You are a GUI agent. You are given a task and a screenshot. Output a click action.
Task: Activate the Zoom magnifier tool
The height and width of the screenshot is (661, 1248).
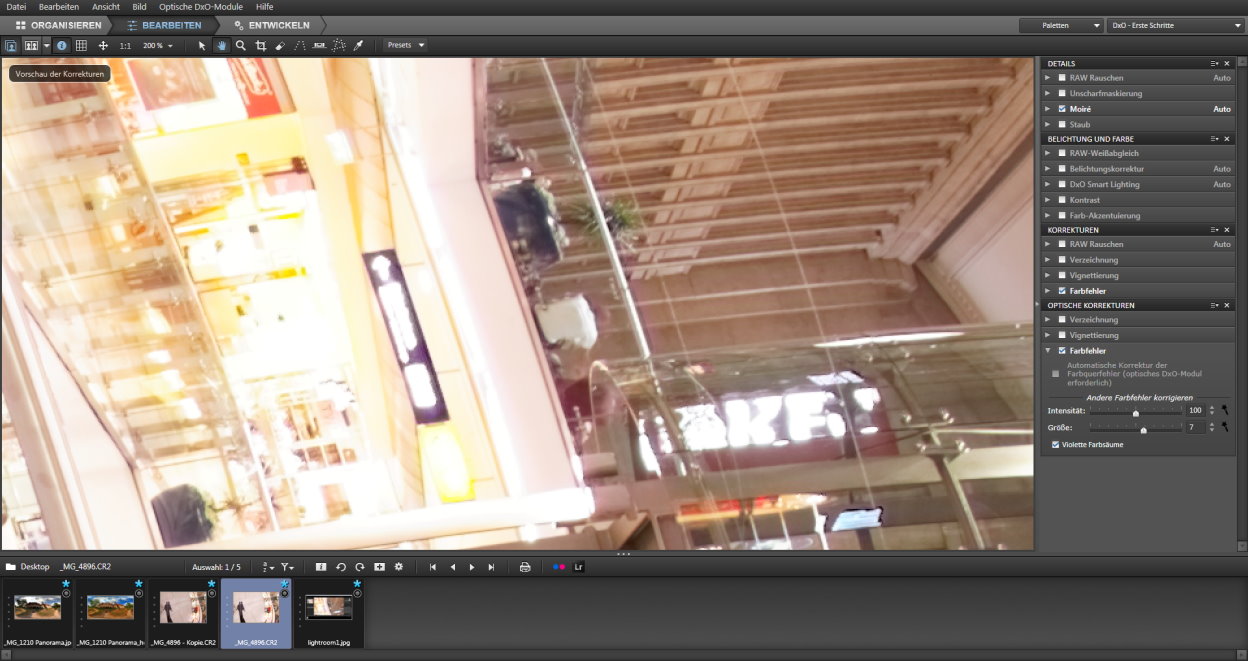[241, 46]
